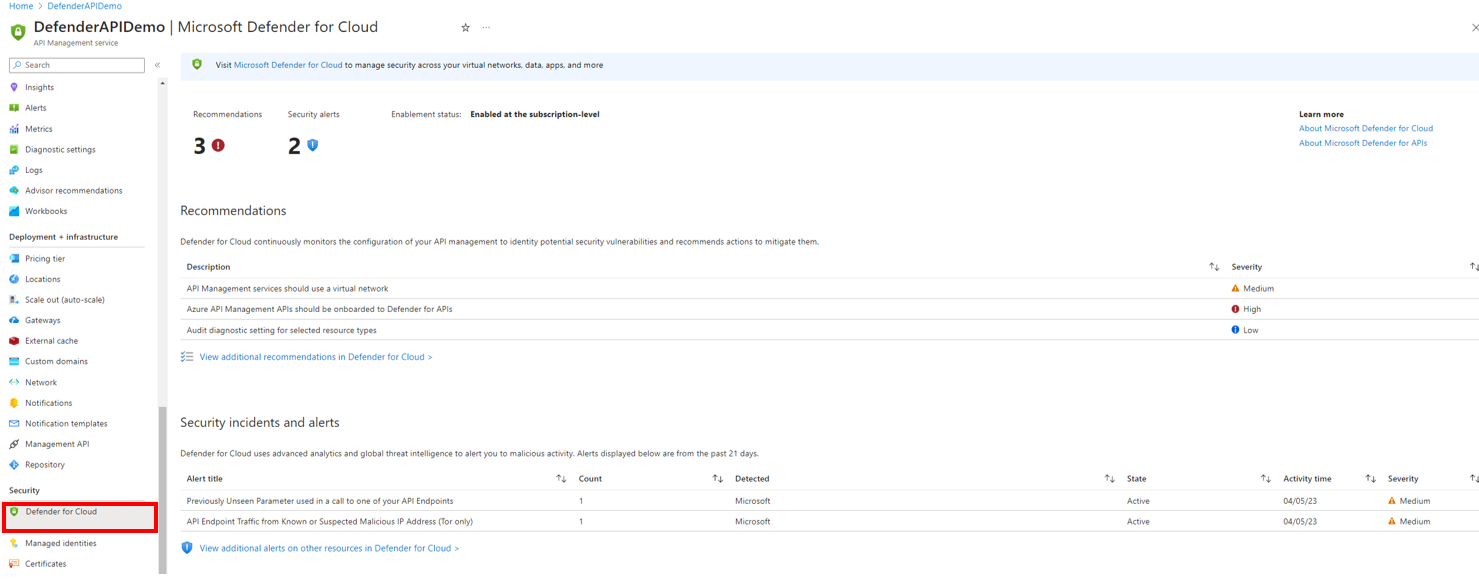The width and height of the screenshot is (1479, 580).
Task: Click the Repository icon
Action: pos(14,464)
